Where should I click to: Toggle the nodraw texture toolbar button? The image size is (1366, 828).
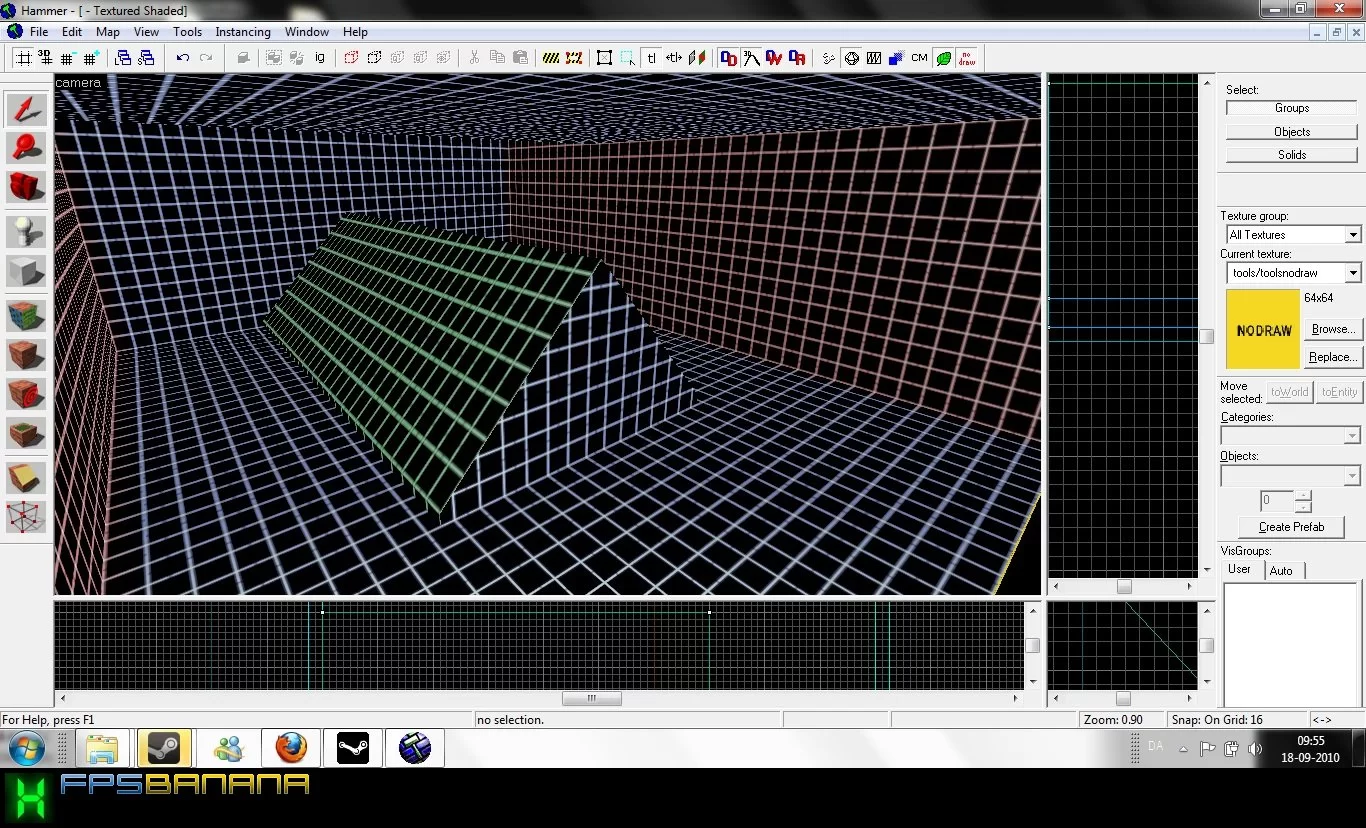pyautogui.click(x=967, y=58)
